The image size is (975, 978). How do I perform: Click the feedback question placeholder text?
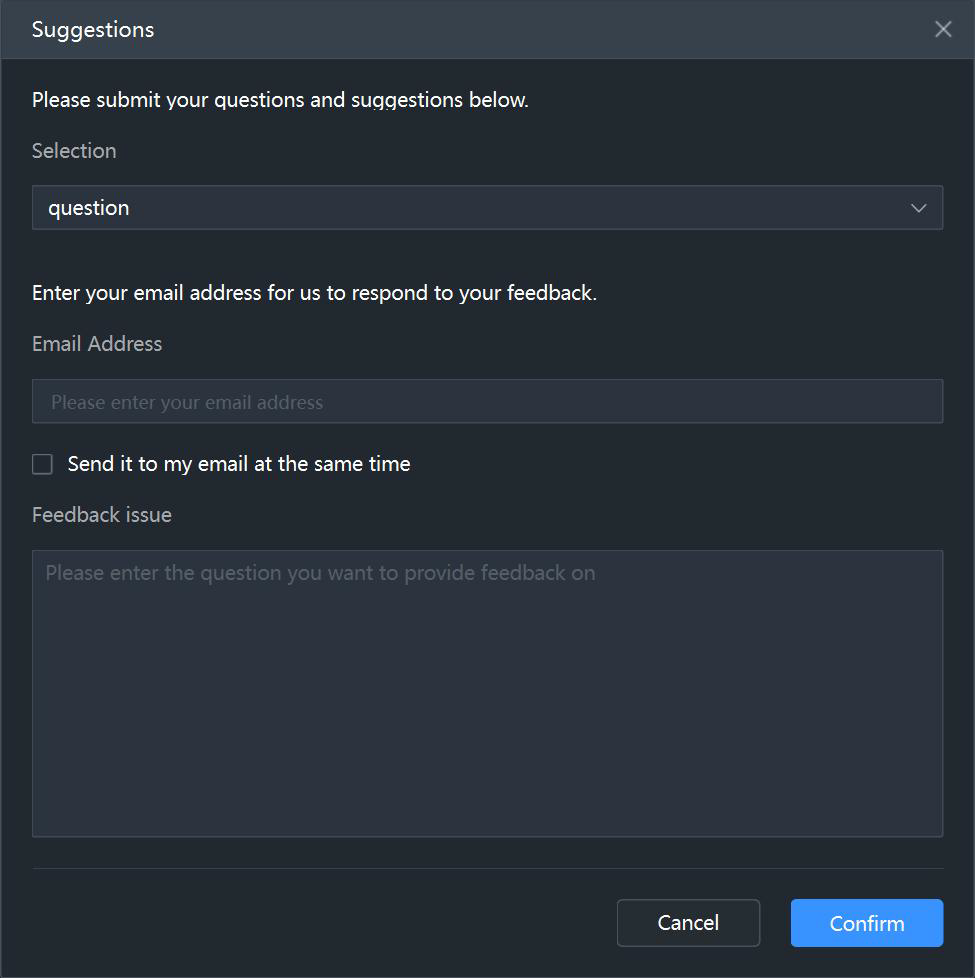click(321, 573)
